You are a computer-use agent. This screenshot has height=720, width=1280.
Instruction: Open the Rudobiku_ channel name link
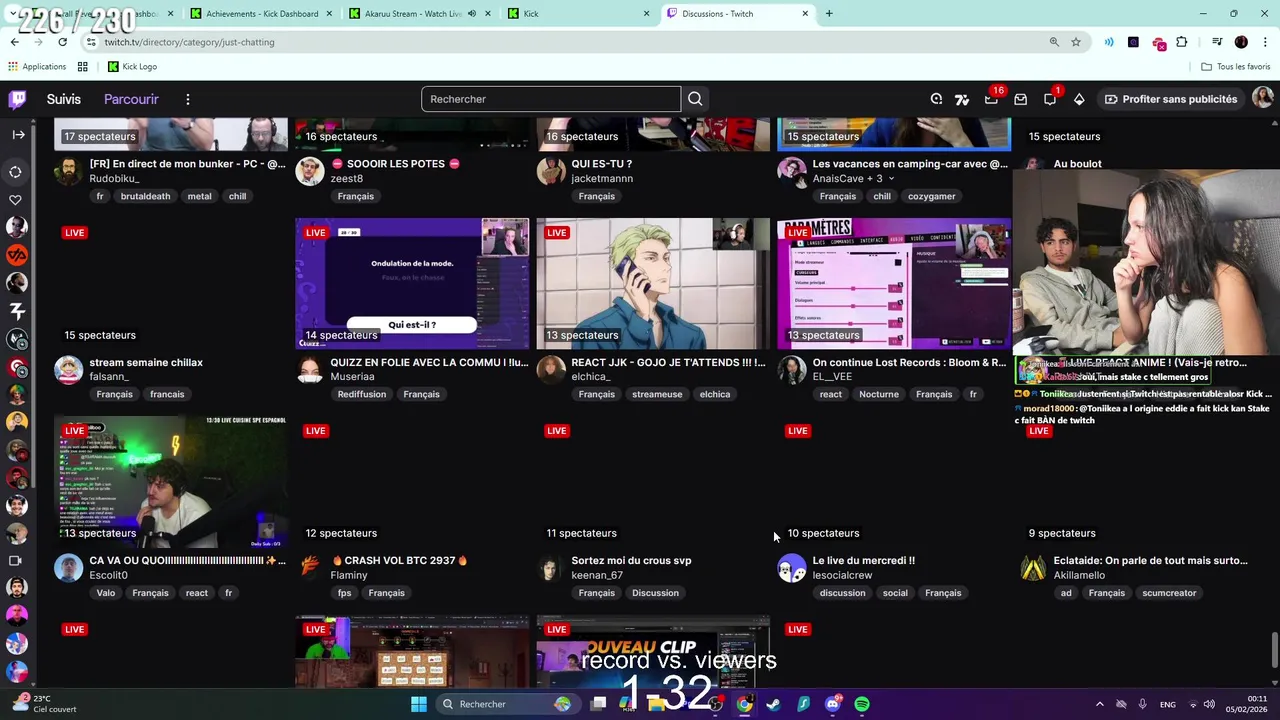114,179
